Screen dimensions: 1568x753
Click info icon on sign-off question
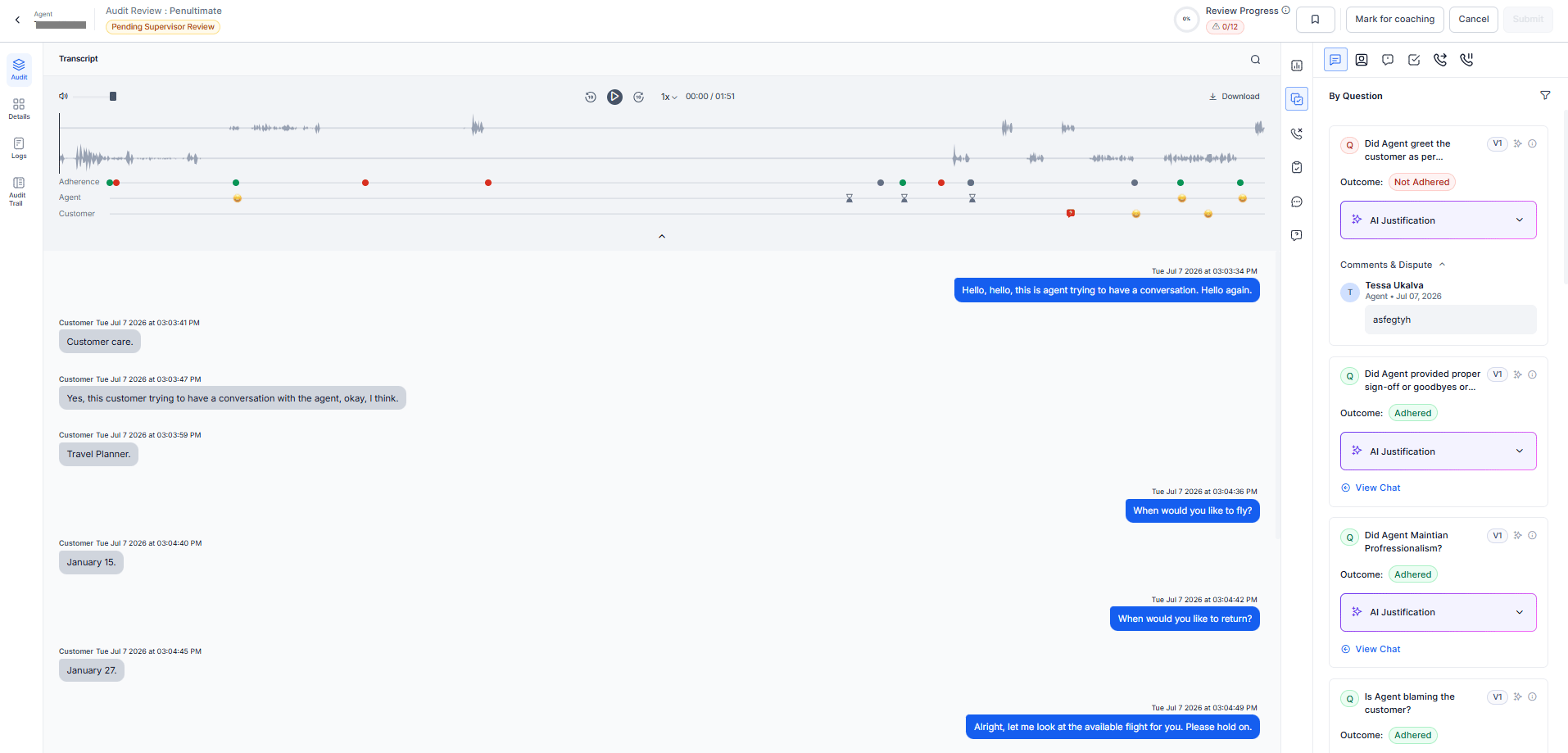pos(1532,374)
